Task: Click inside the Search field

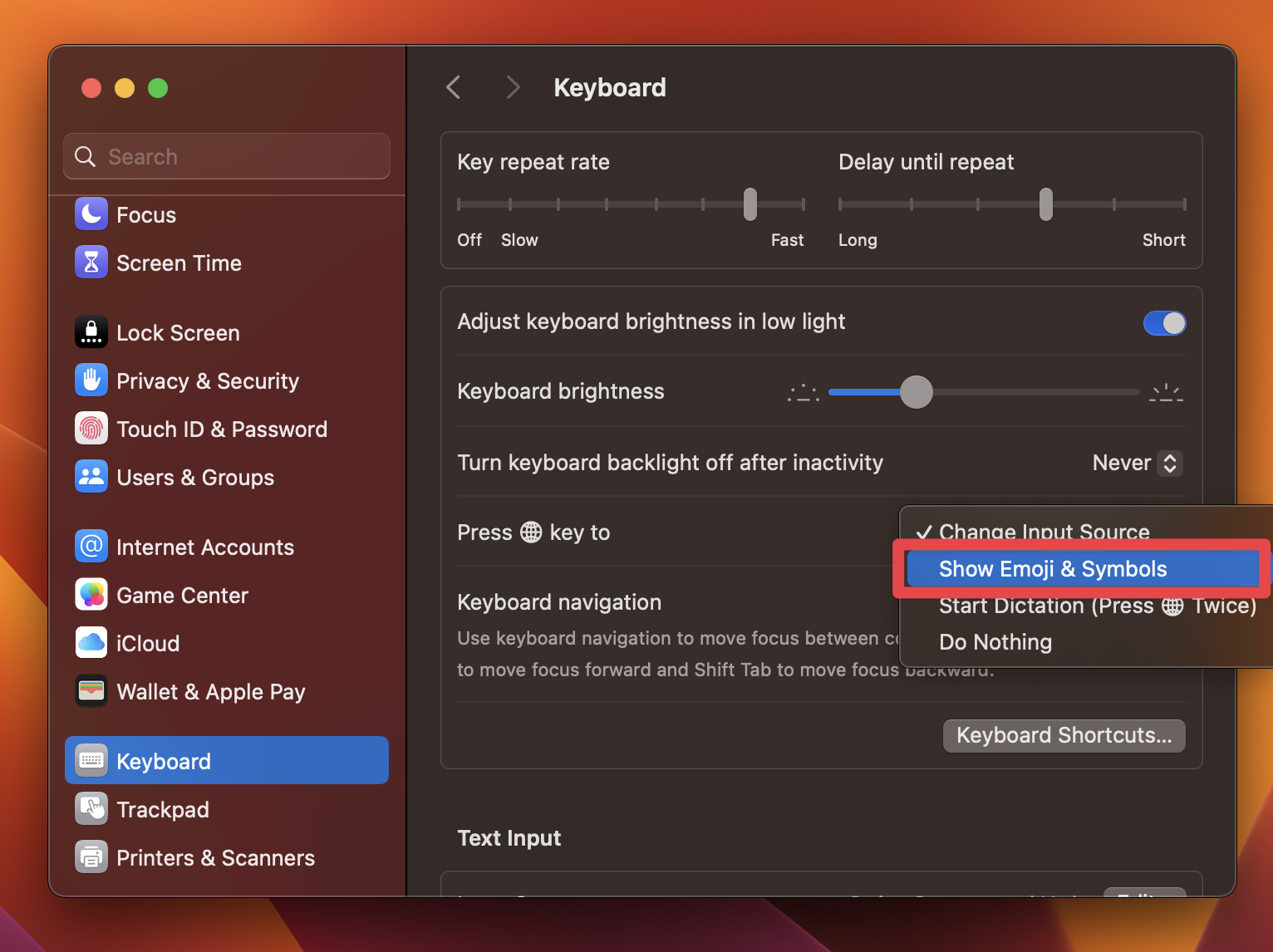Action: click(x=226, y=156)
